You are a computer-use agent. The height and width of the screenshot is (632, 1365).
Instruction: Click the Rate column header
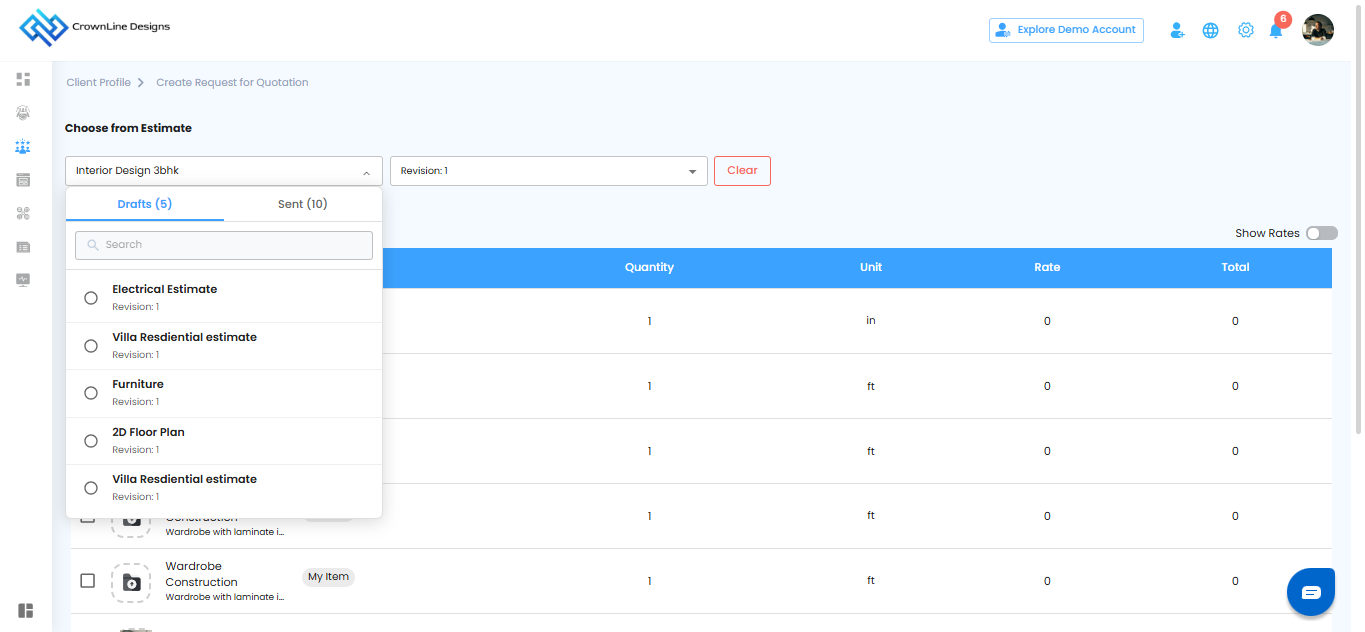pyautogui.click(x=1047, y=267)
